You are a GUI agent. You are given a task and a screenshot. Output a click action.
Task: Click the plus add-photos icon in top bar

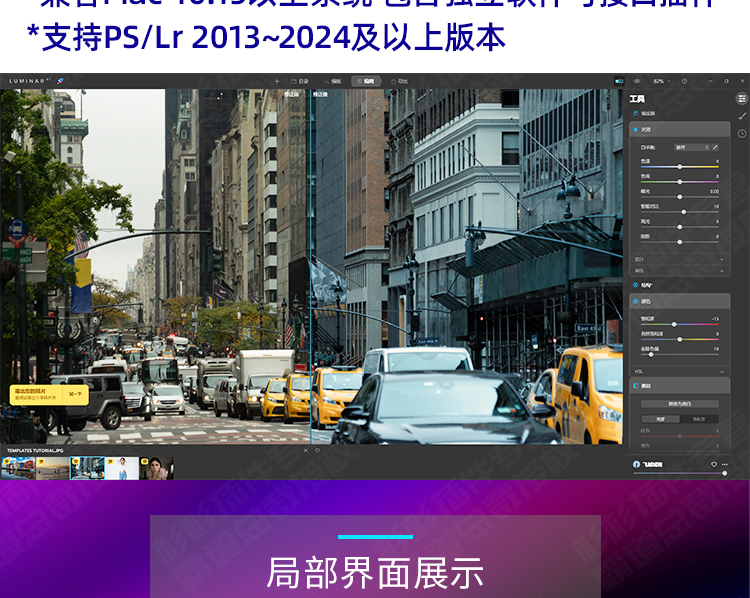click(277, 81)
